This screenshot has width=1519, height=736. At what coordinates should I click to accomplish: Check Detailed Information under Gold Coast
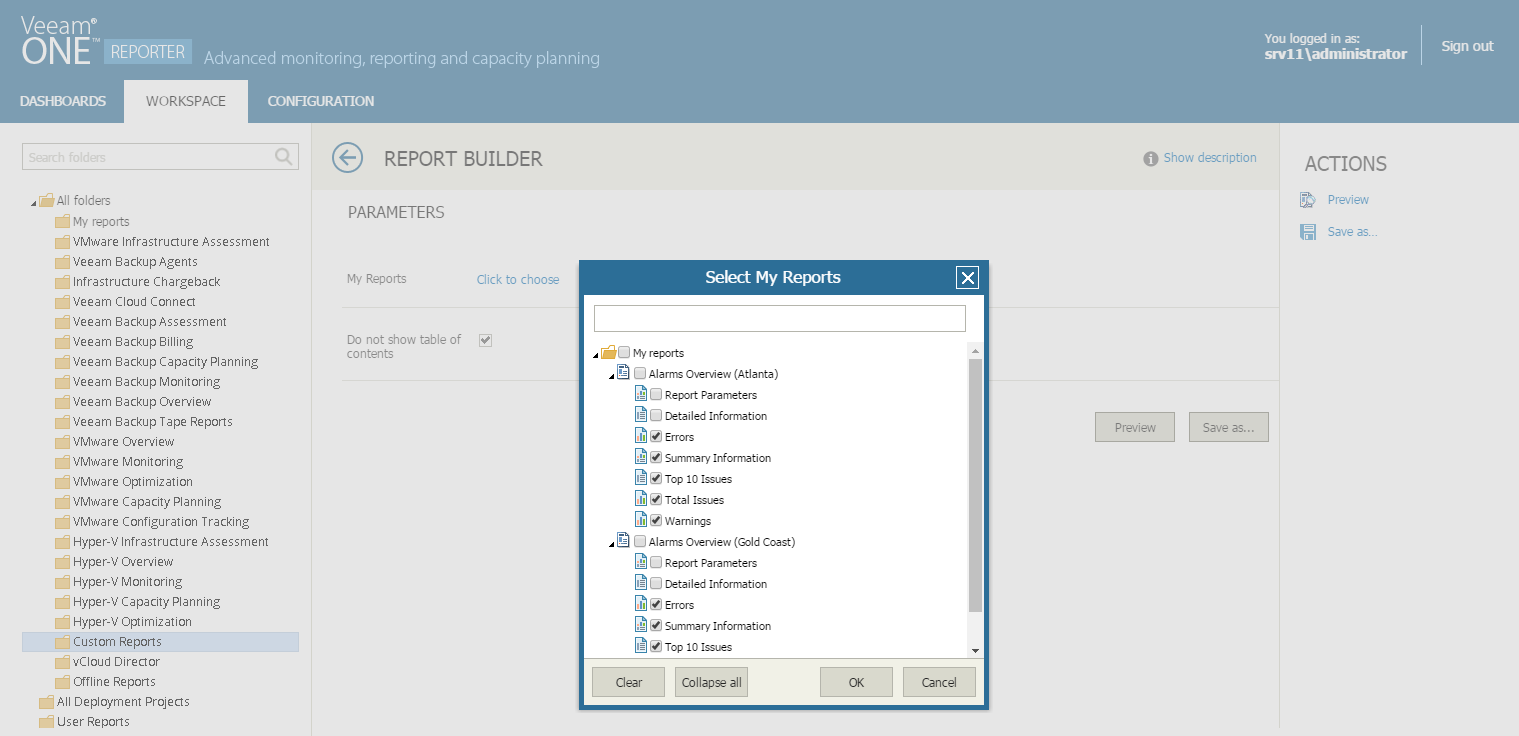tap(656, 584)
